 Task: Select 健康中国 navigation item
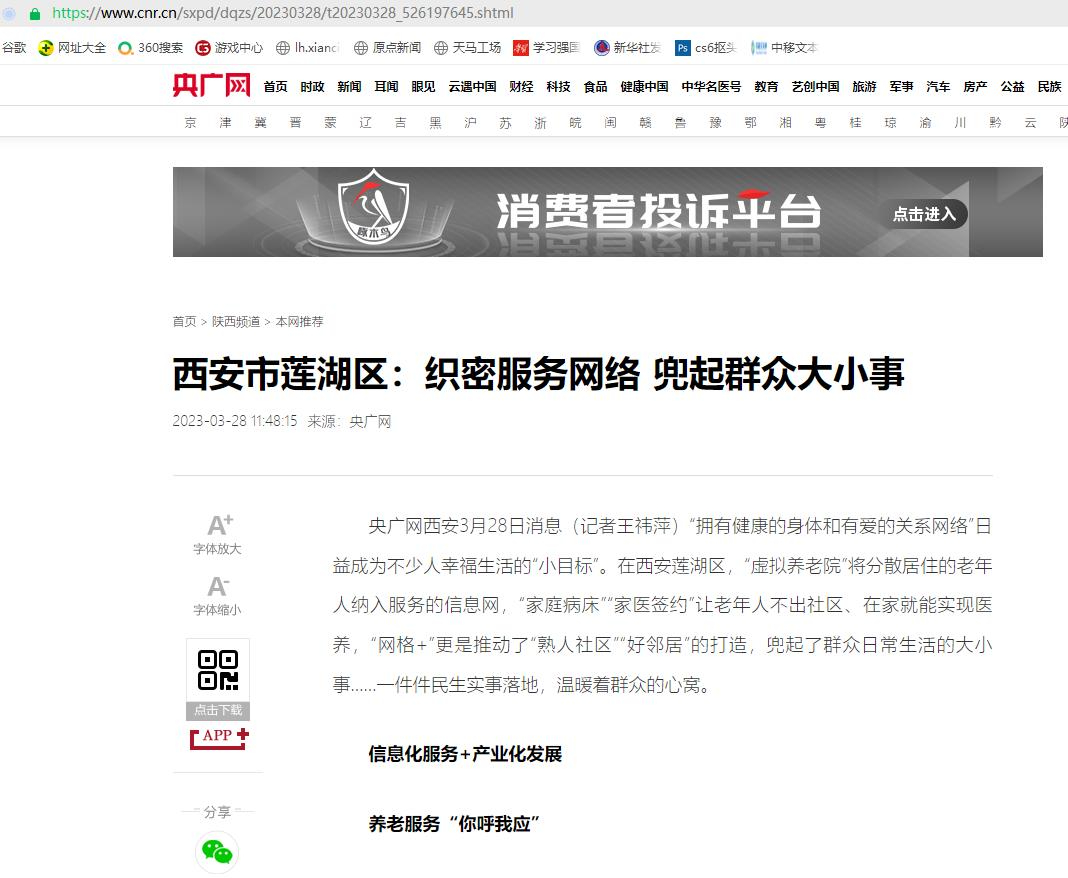tap(644, 87)
